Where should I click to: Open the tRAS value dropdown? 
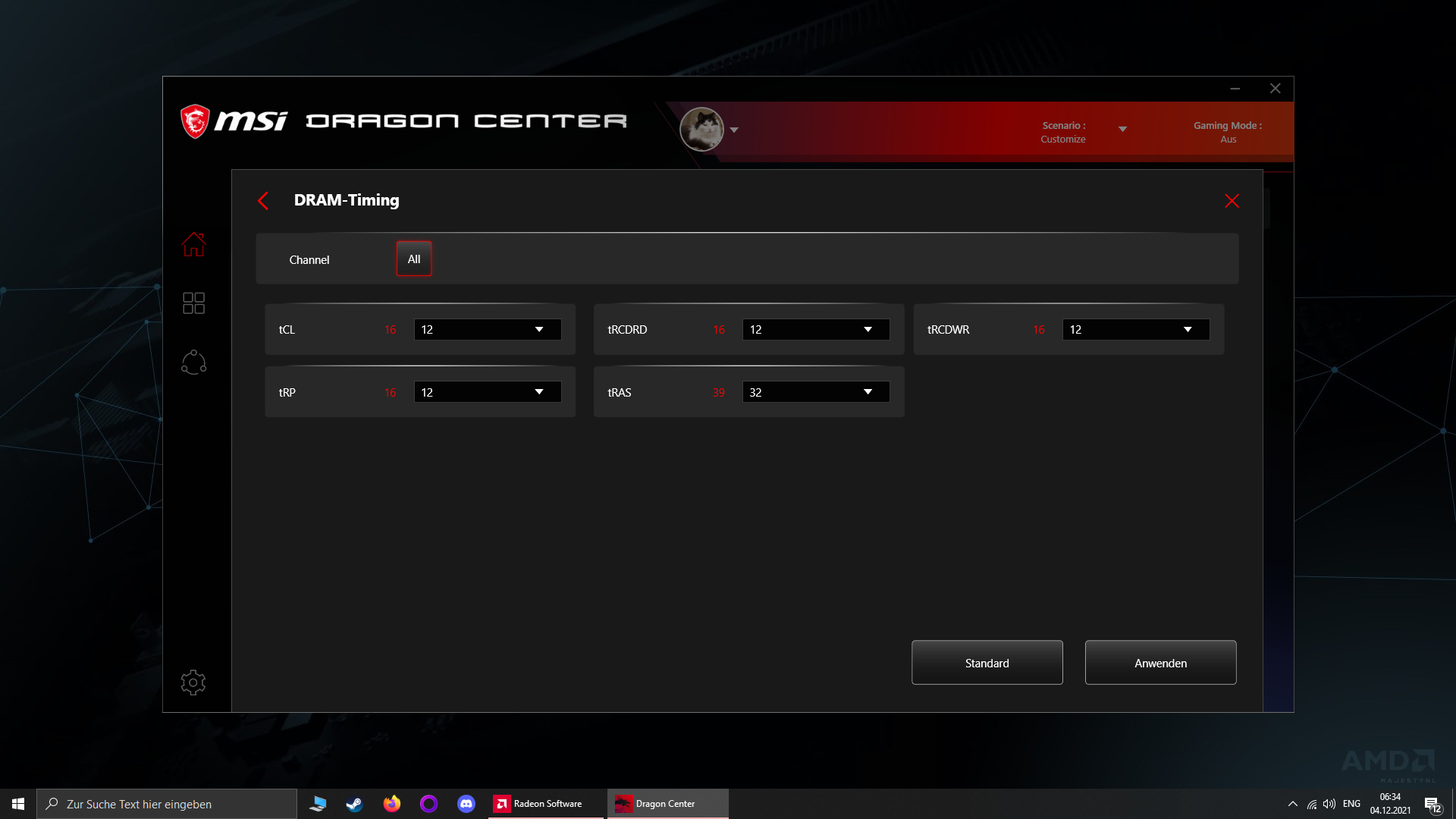point(815,392)
